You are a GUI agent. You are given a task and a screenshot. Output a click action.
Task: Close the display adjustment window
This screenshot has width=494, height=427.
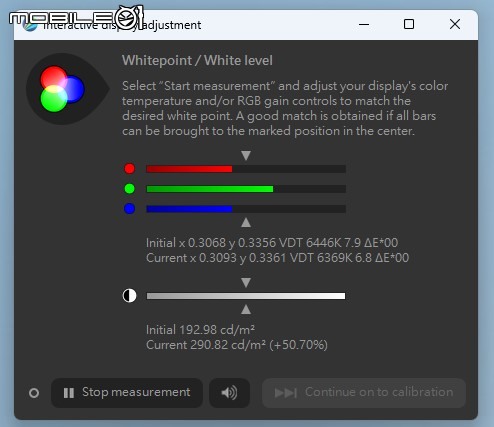tap(455, 24)
